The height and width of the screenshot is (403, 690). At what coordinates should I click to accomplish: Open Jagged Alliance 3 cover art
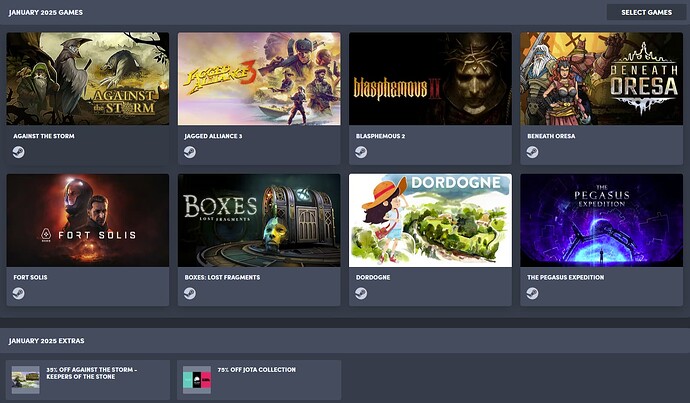click(x=259, y=78)
